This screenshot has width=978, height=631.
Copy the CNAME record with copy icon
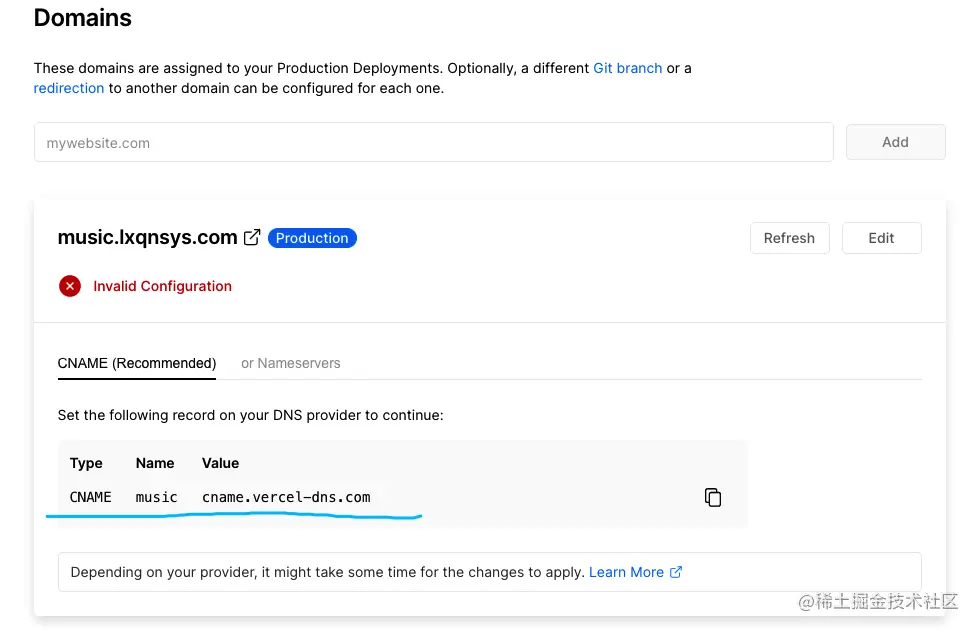point(713,497)
